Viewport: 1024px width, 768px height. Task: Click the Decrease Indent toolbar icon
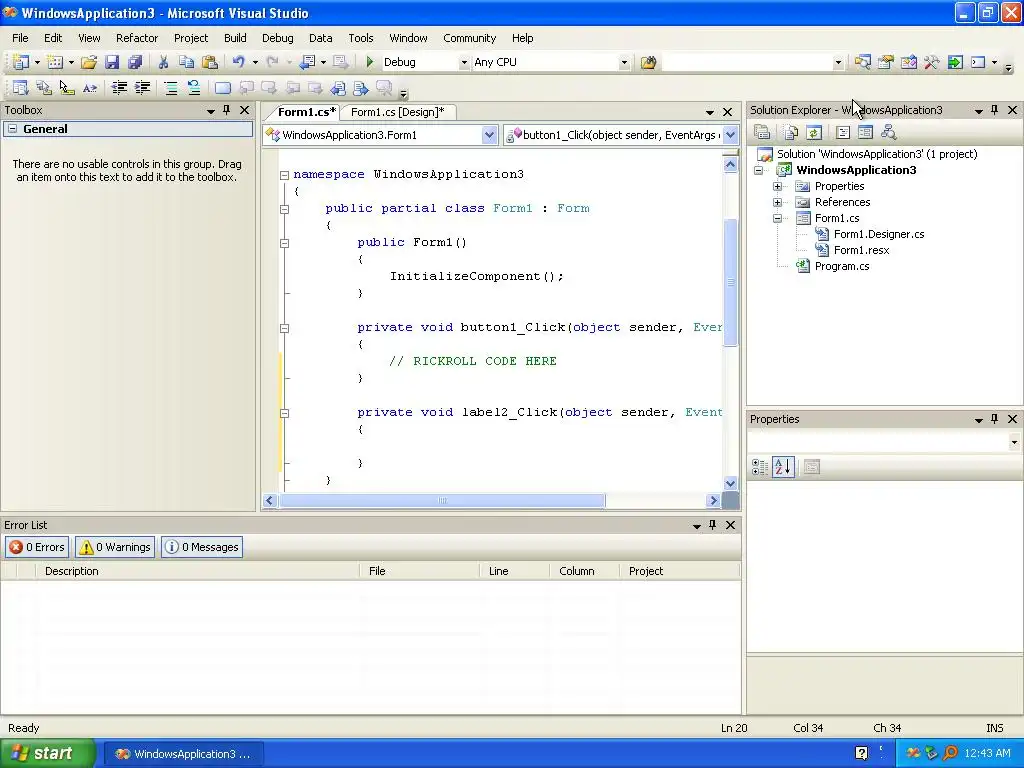119,88
